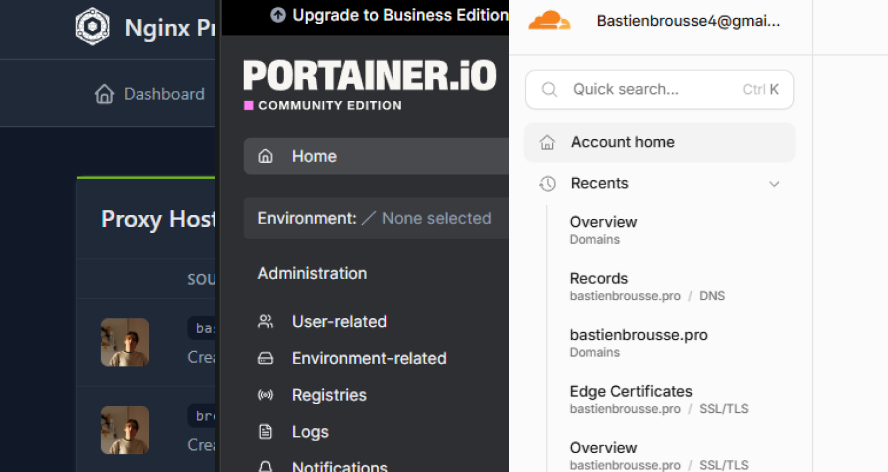Click the Notifications bell icon
888x472 pixels.
[266, 467]
